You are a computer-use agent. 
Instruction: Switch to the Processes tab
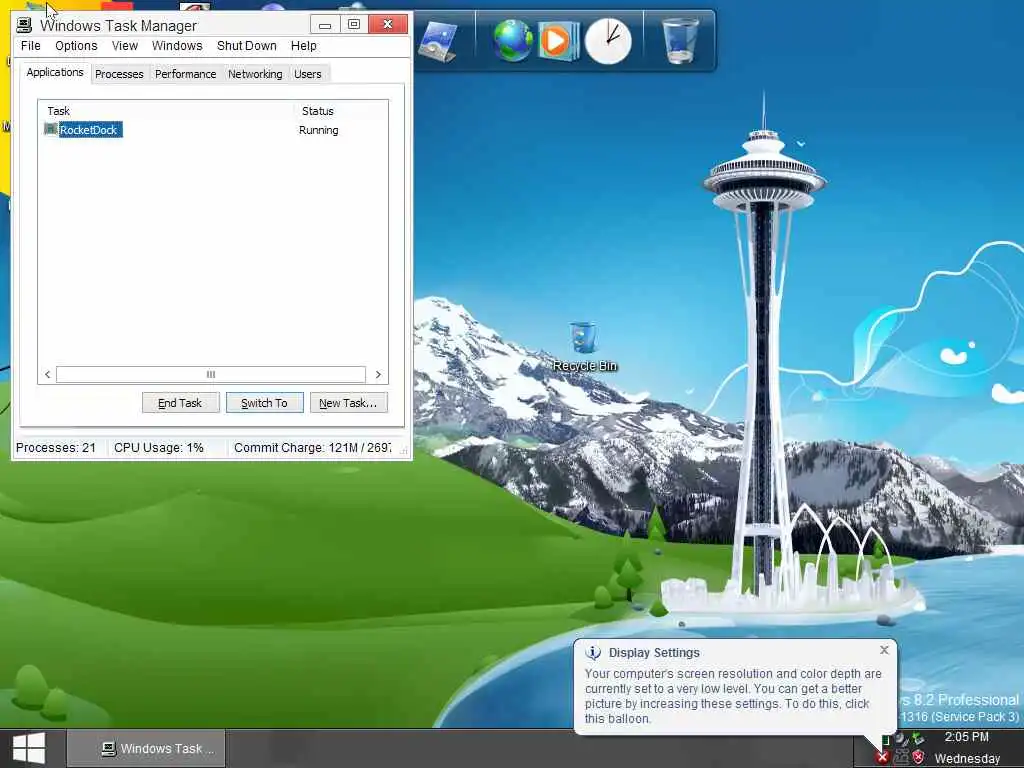click(119, 74)
